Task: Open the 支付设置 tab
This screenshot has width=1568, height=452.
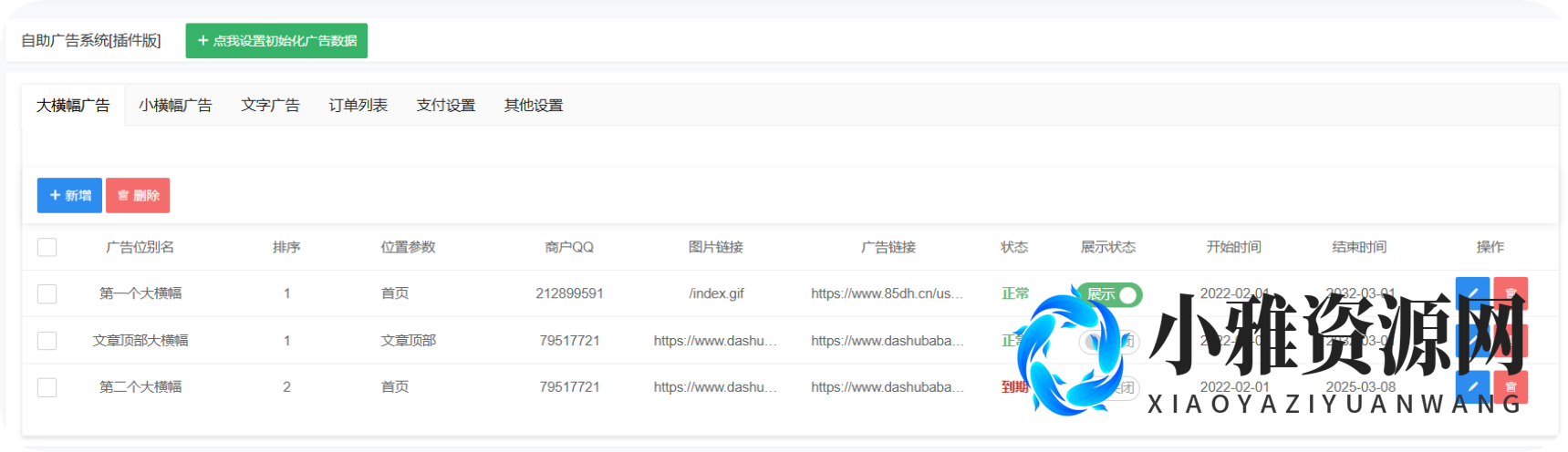Action: coord(446,106)
